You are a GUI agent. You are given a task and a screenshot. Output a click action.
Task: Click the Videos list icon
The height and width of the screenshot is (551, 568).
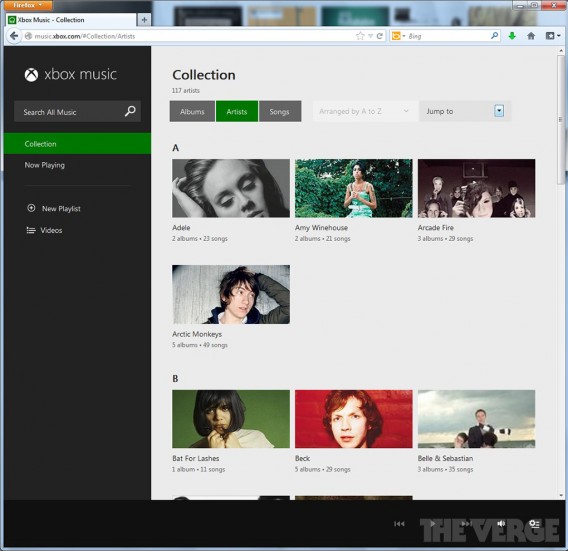click(31, 230)
